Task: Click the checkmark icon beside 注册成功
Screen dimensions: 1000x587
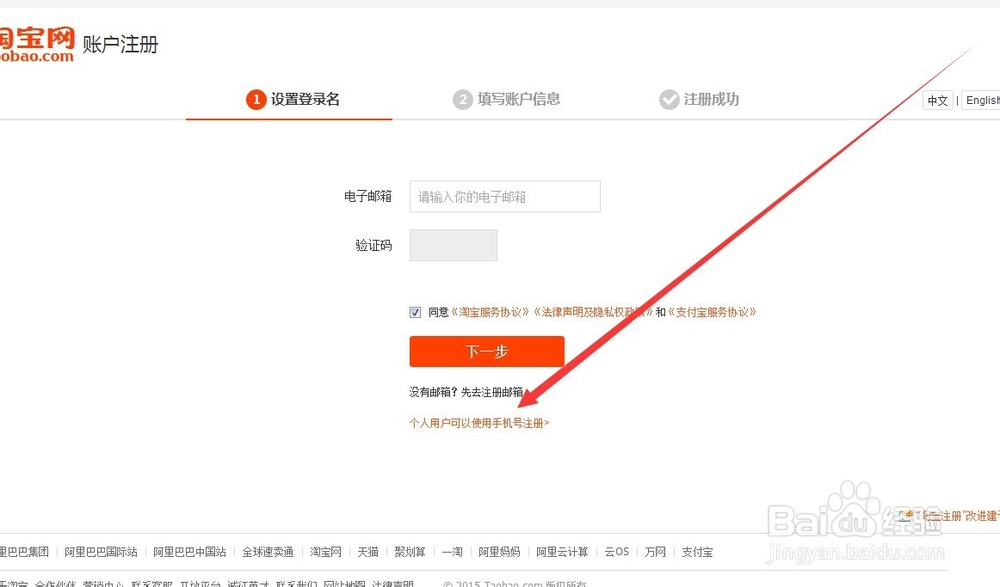Action: pos(668,99)
